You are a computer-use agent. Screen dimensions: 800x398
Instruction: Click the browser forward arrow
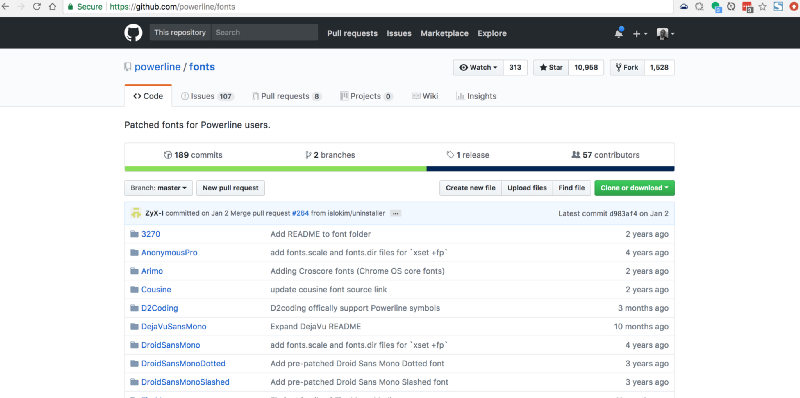(21, 7)
